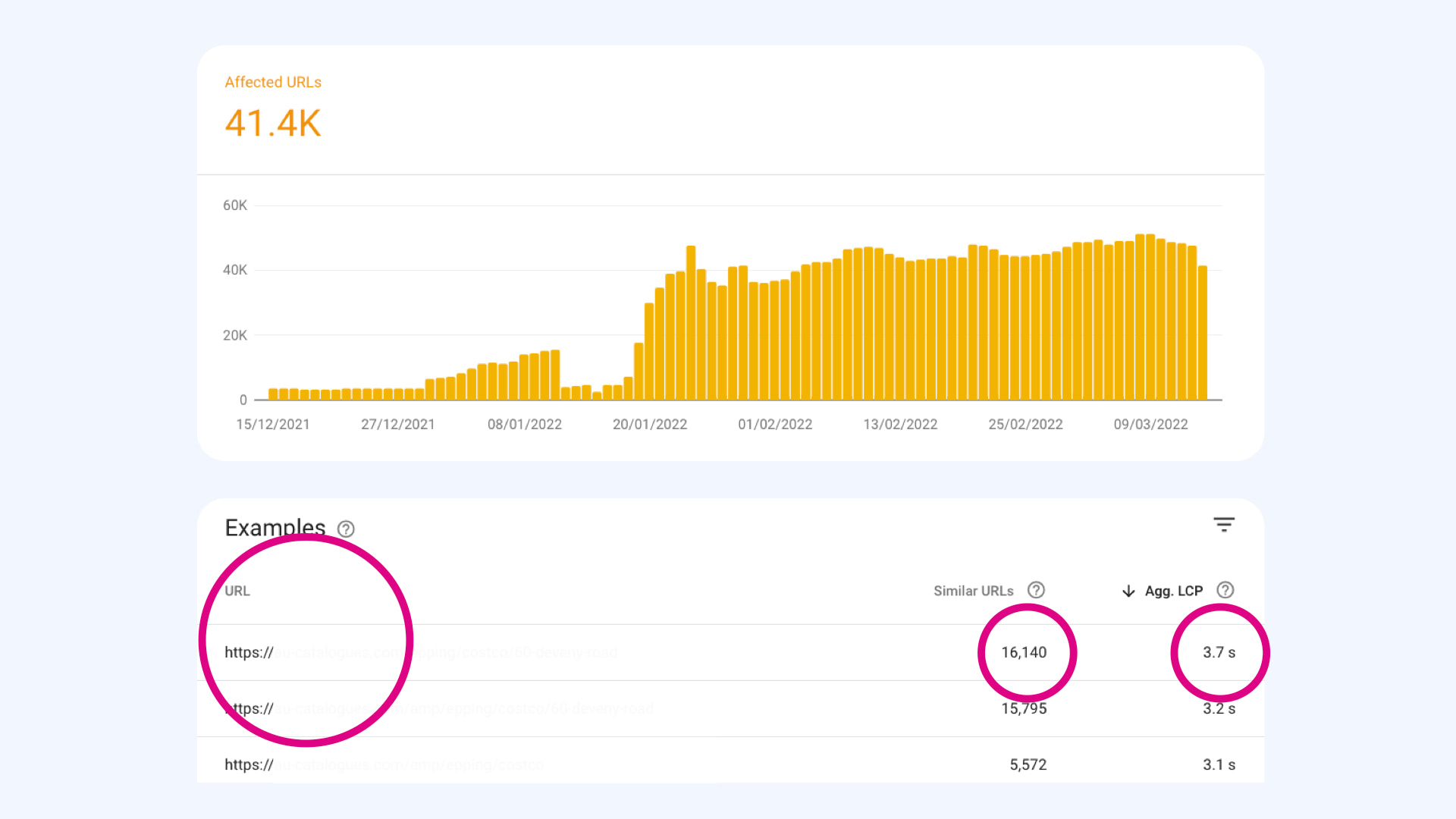
Task: Click the first bar at 15/12/2021
Action: click(273, 393)
